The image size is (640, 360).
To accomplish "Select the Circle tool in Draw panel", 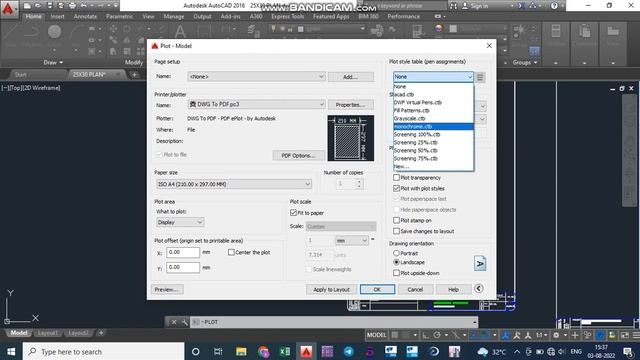I will coord(54,32).
